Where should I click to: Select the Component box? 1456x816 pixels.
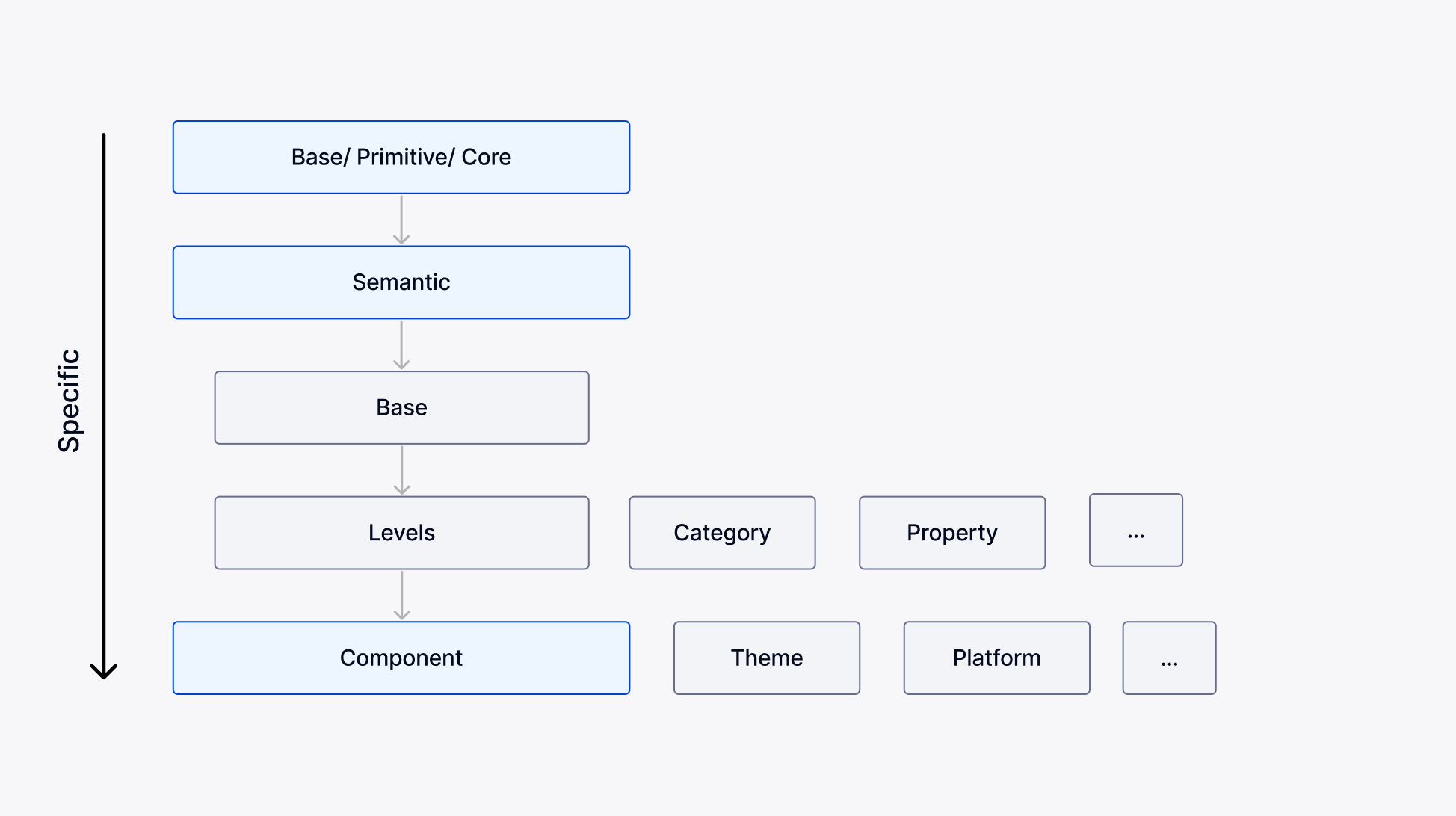tap(401, 658)
